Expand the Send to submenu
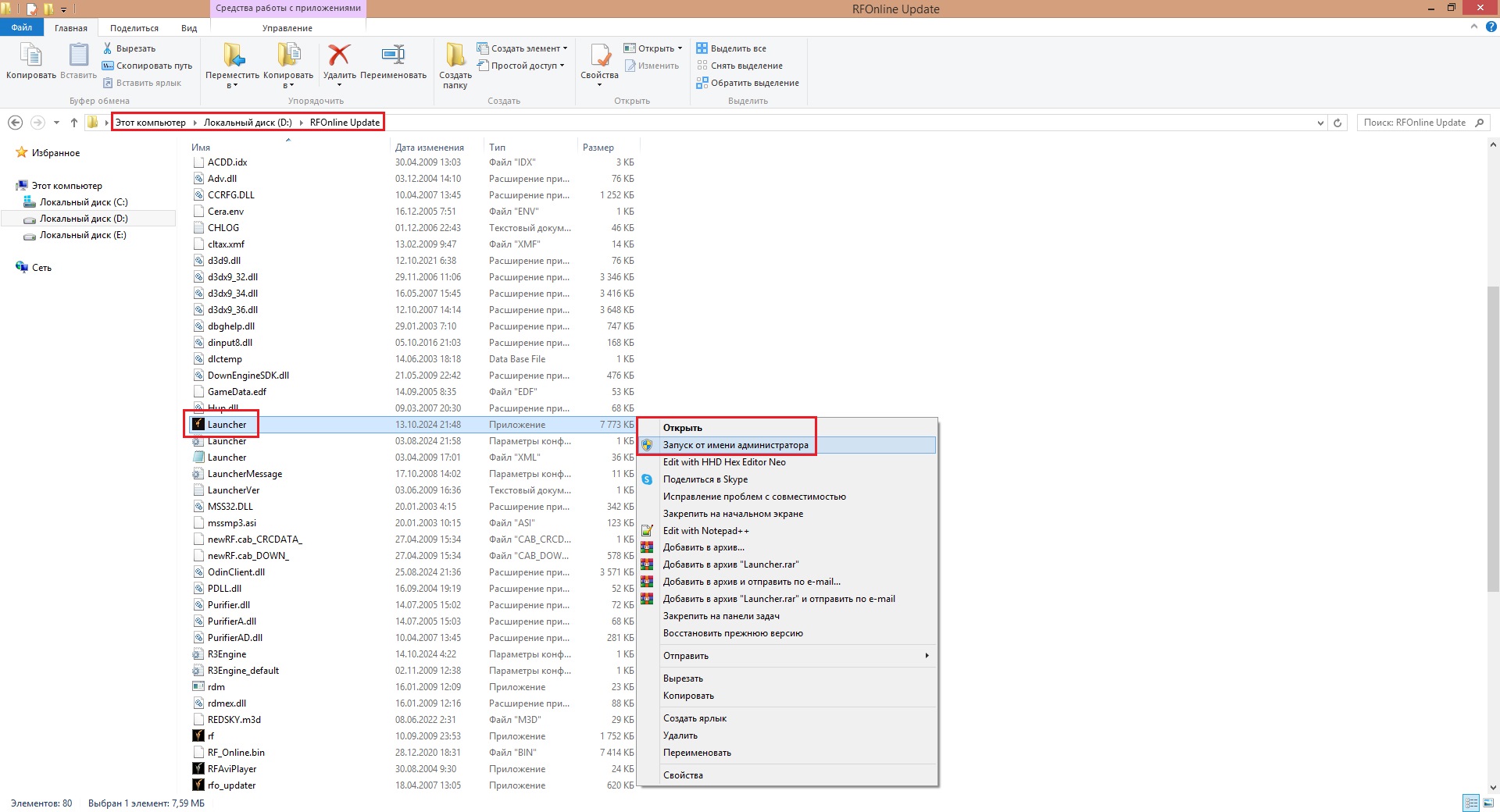This screenshot has height=812, width=1500. pyautogui.click(x=787, y=656)
